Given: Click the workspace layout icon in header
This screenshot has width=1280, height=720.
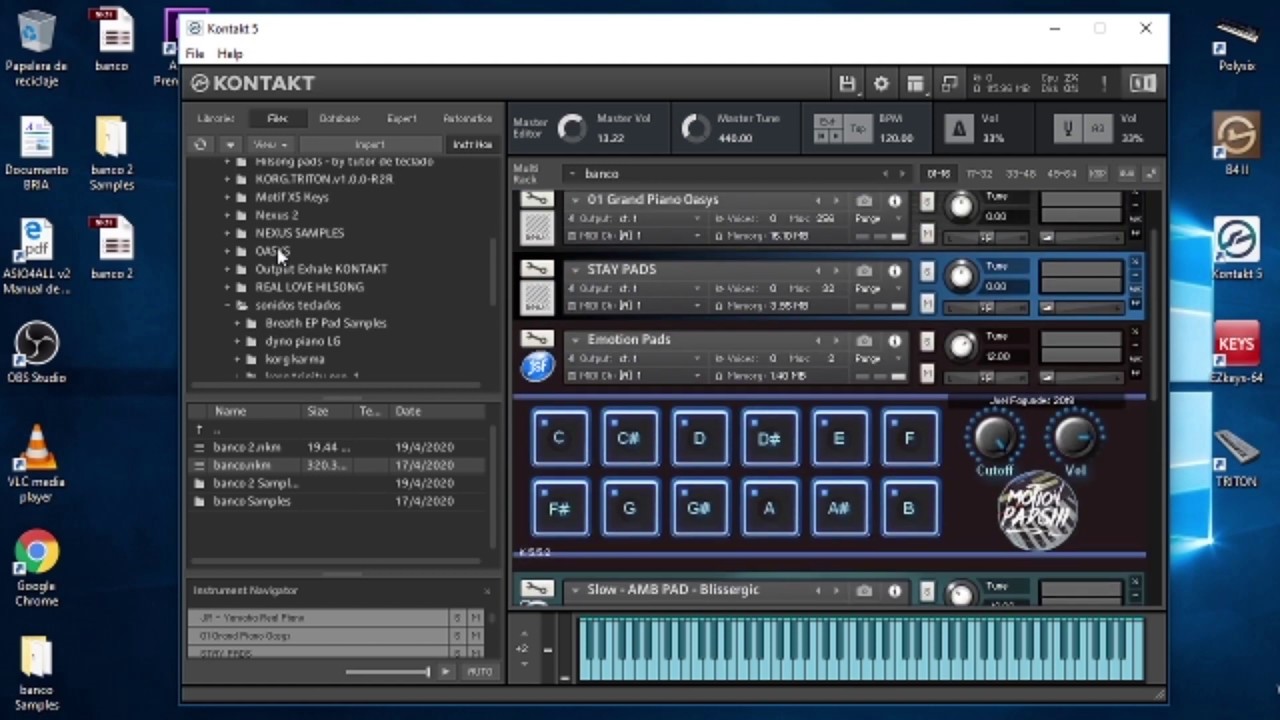Looking at the screenshot, I should tap(915, 84).
